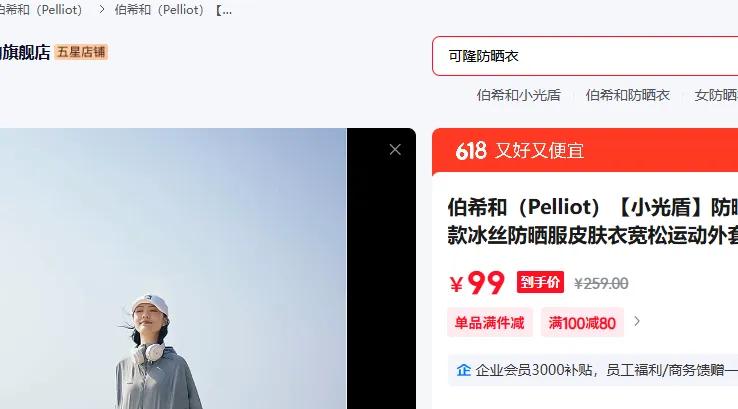The width and height of the screenshot is (738, 409).
Task: Click the product title starting 伯希和（Pelliot）【小光盾】
Action: click(x=593, y=221)
